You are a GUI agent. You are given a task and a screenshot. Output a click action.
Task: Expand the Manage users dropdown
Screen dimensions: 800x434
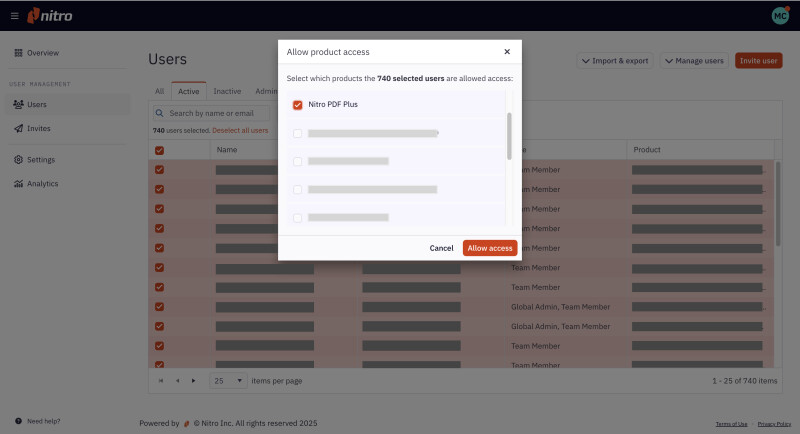(693, 61)
